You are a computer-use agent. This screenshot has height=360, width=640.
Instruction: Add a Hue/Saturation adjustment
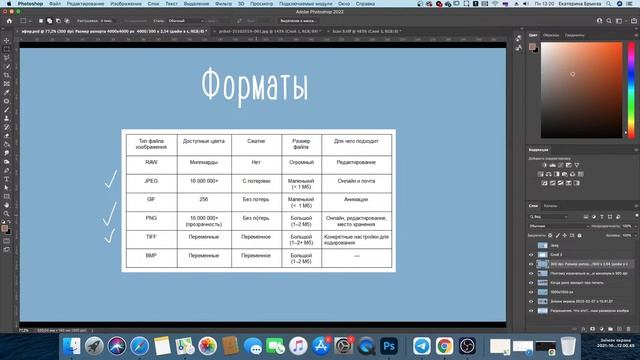coord(540,174)
